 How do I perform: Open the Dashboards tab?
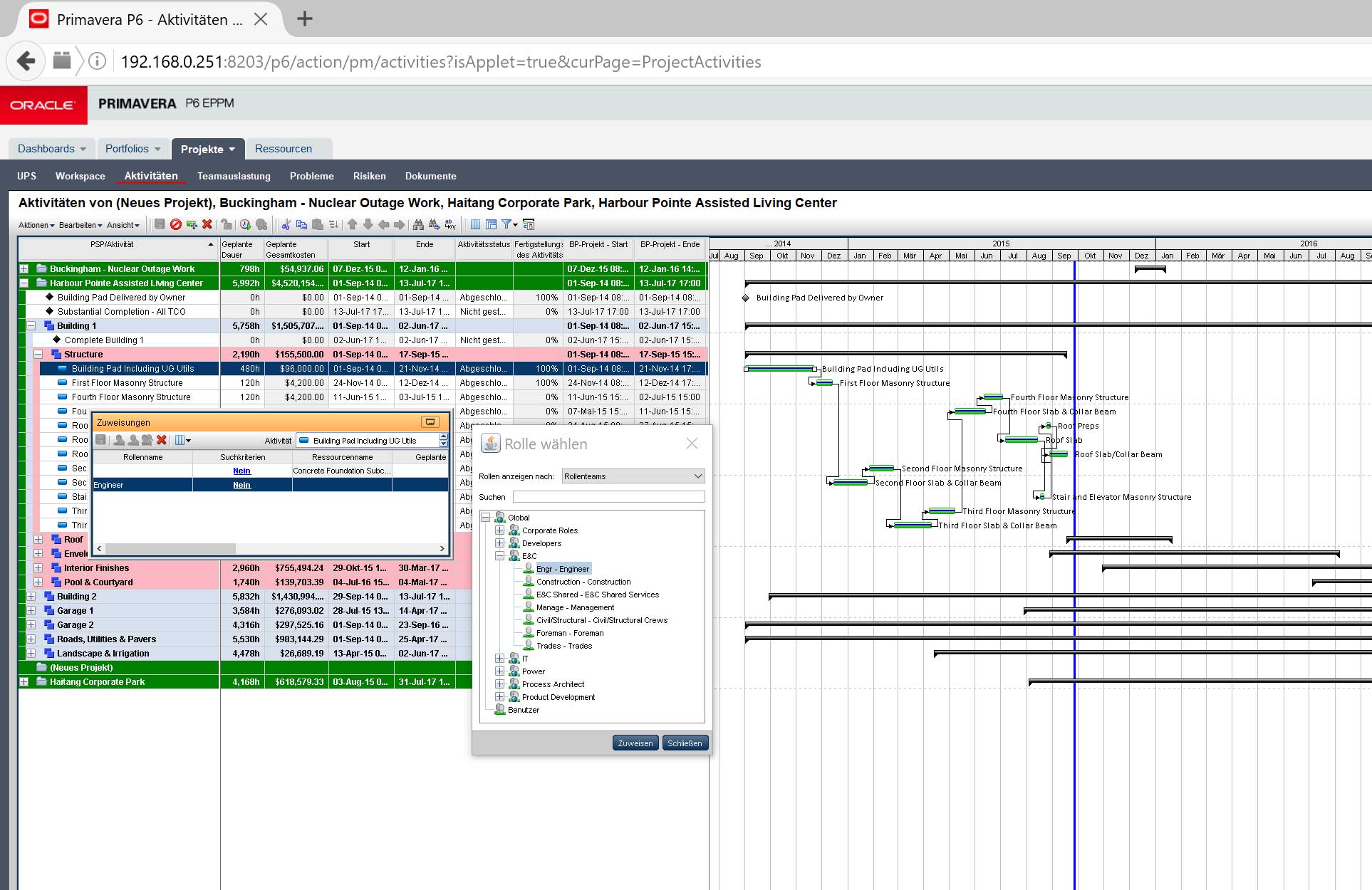52,149
